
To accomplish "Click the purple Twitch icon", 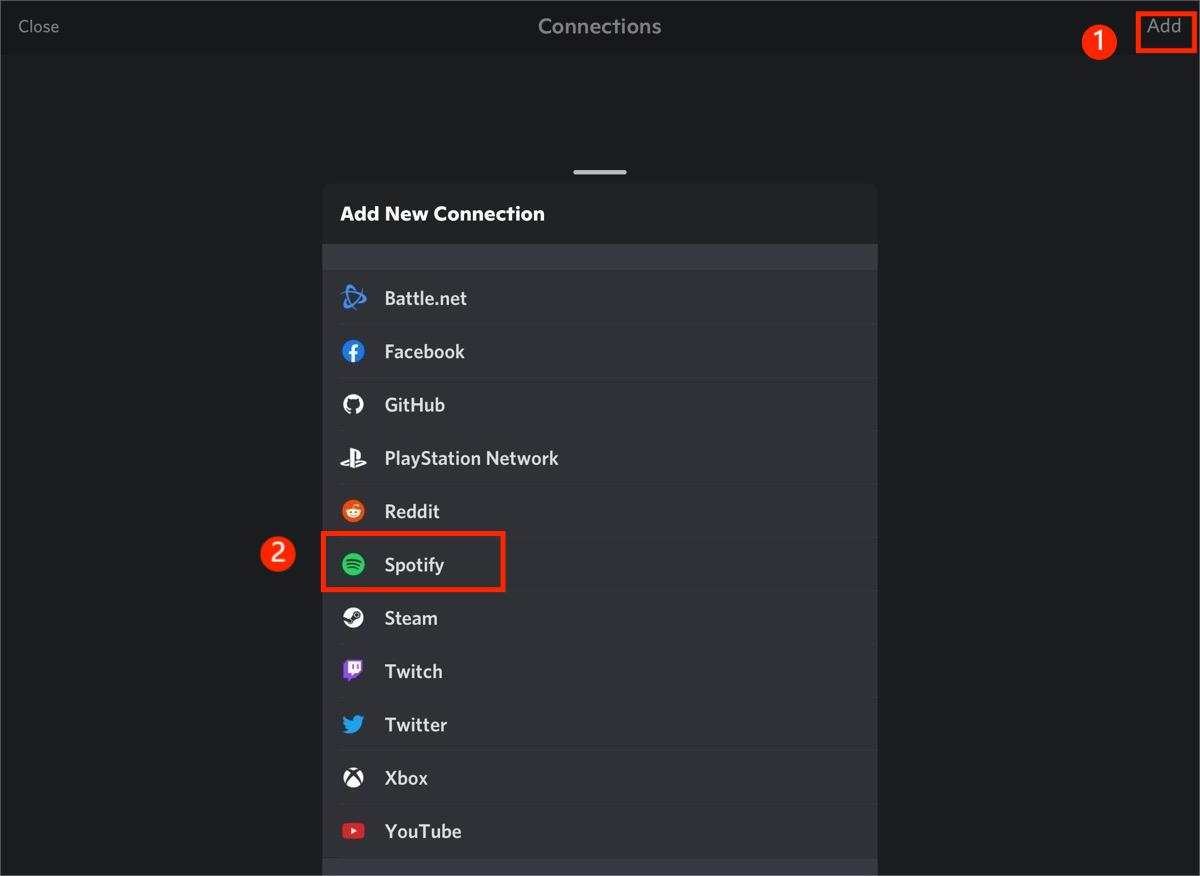I will click(x=353, y=671).
